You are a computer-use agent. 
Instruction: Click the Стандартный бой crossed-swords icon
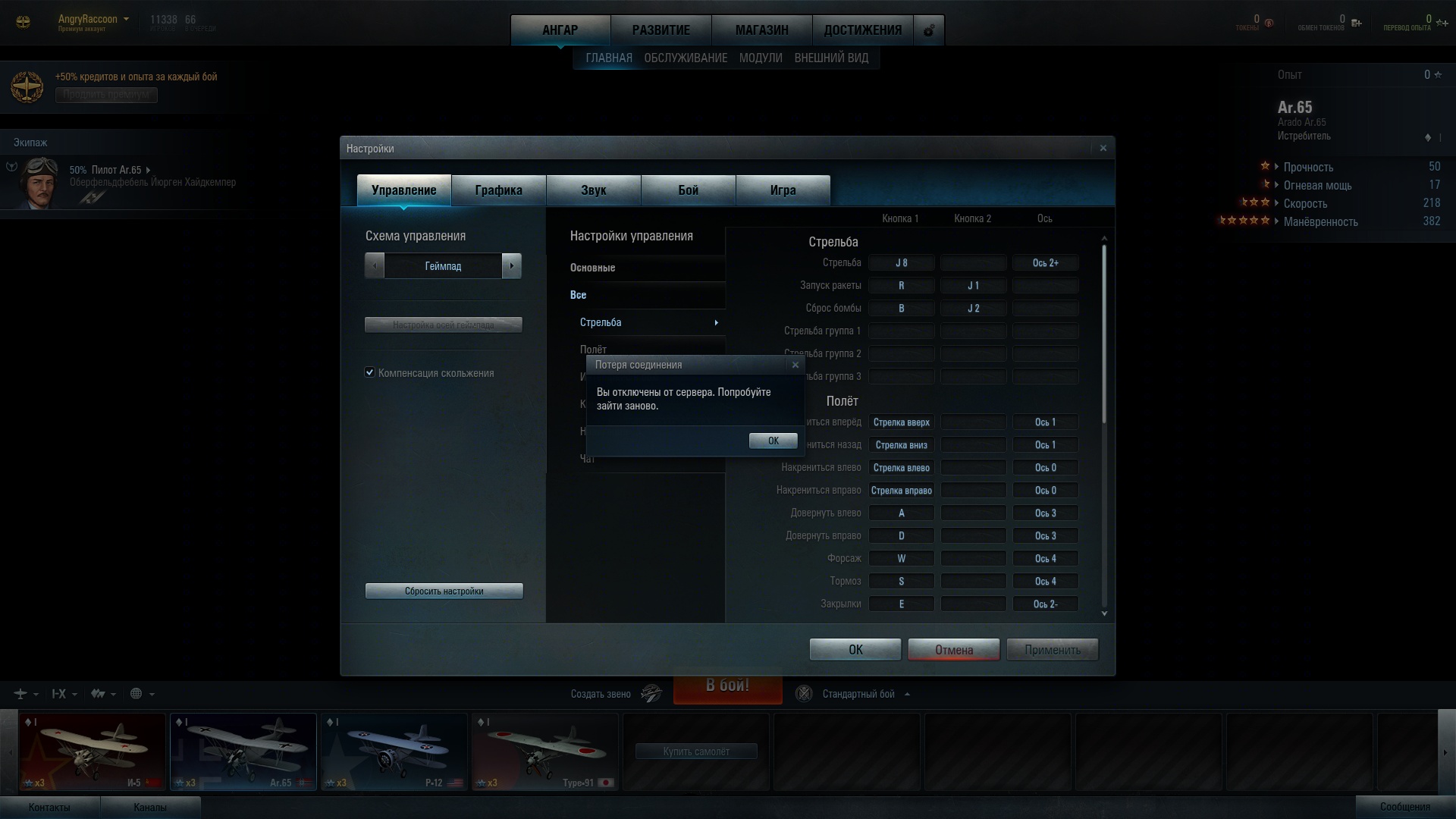804,693
